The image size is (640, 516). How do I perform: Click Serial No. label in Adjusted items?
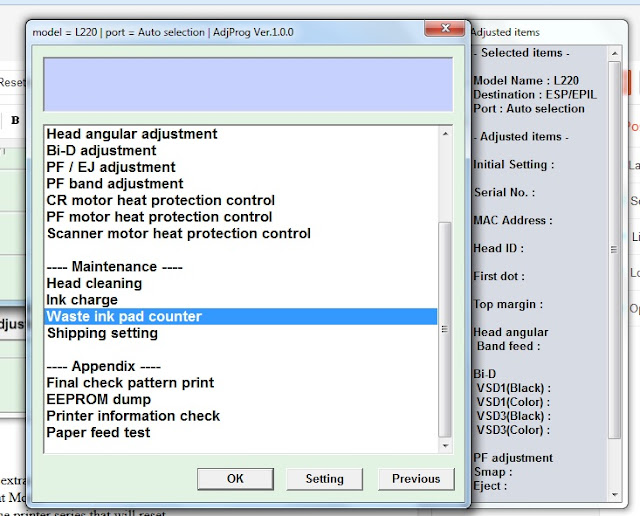tap(504, 192)
